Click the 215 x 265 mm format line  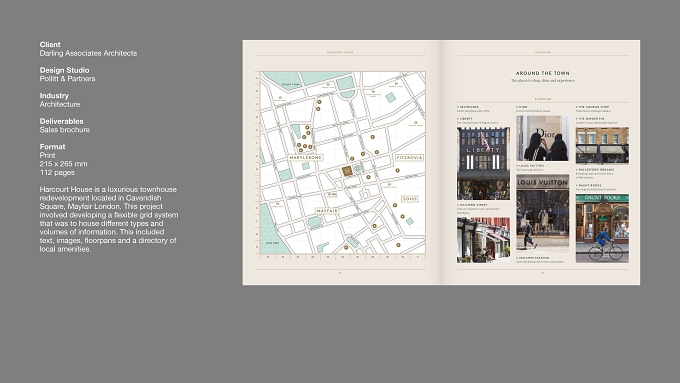(x=63, y=164)
